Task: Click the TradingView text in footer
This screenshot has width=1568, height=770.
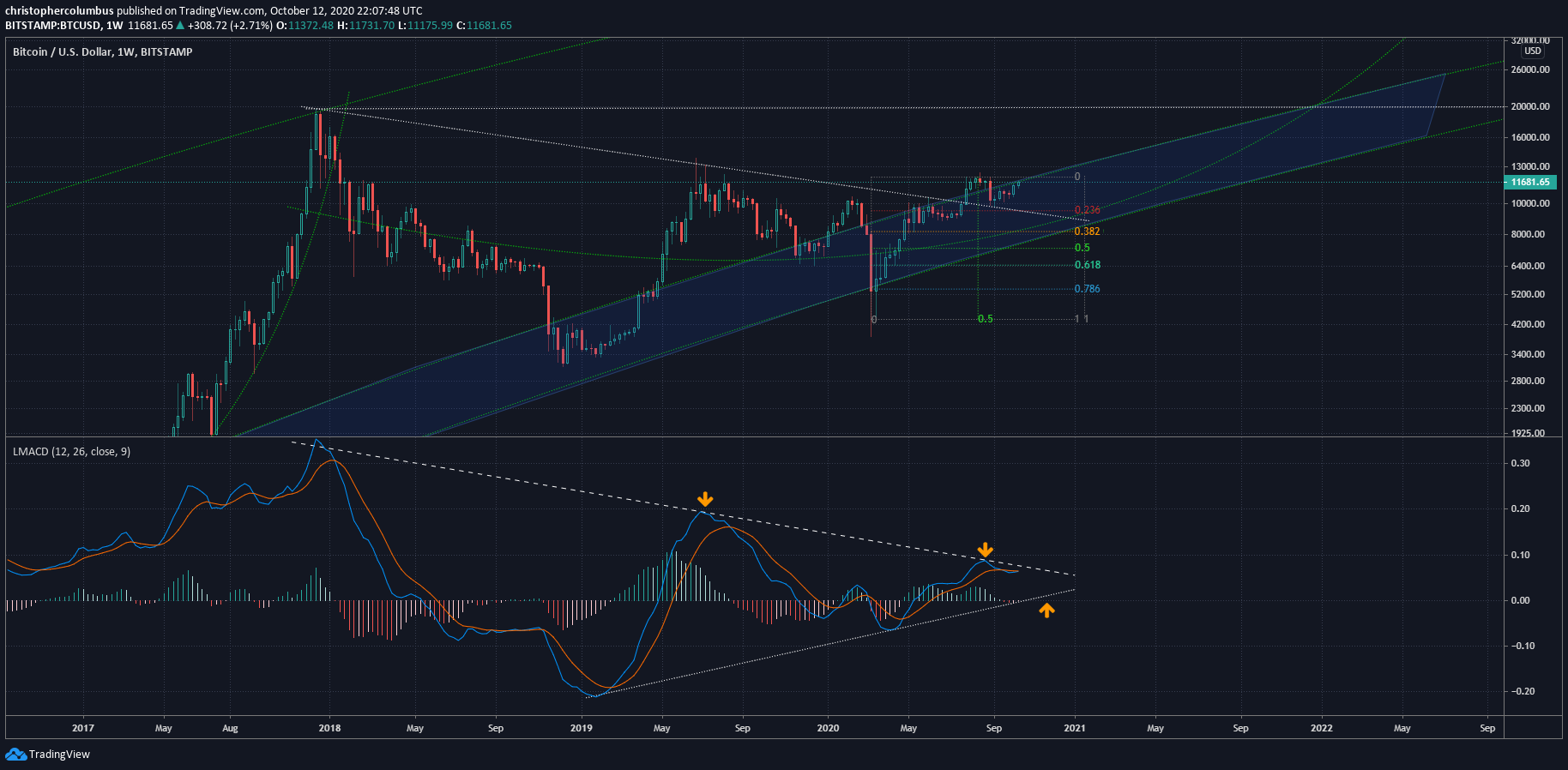Action: [59, 755]
